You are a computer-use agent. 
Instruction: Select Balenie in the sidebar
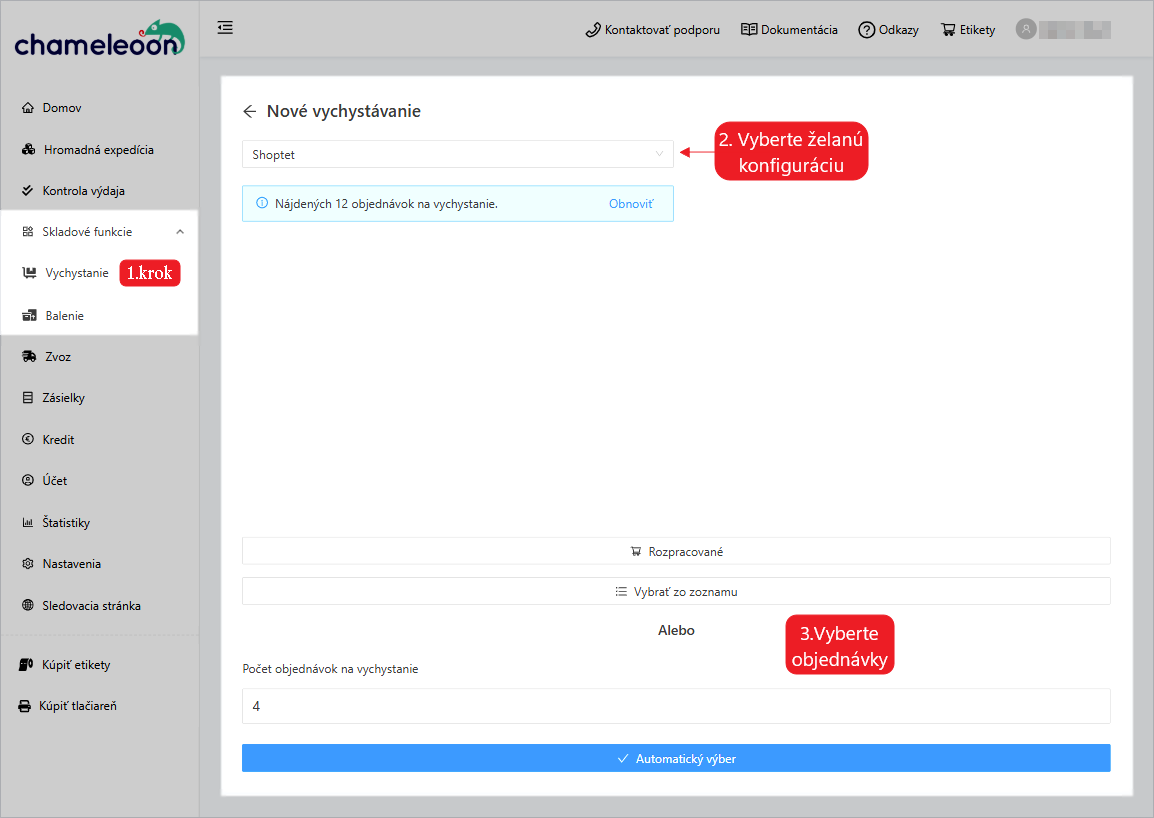pos(64,316)
